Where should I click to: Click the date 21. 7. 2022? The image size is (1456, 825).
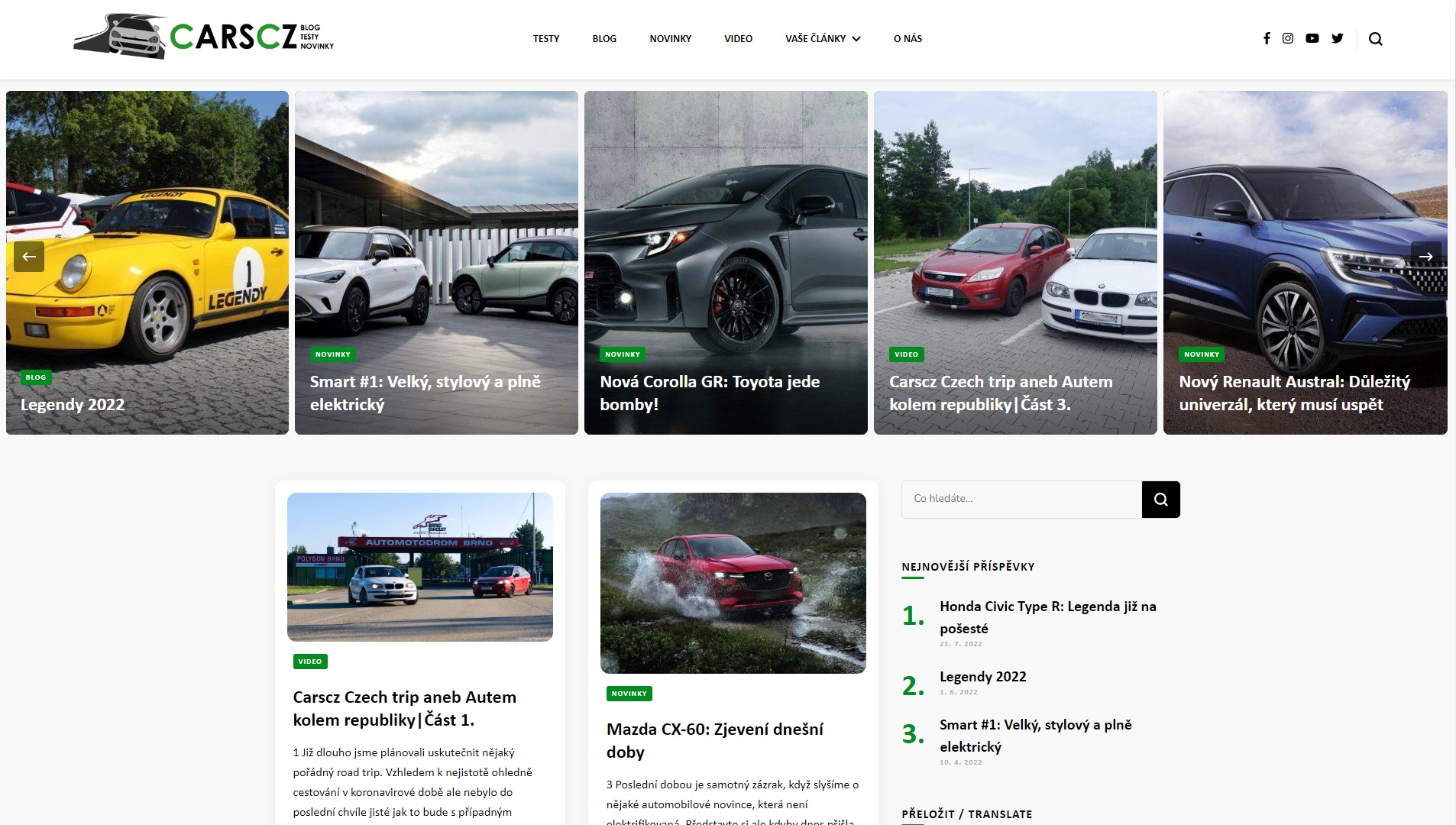pos(961,644)
